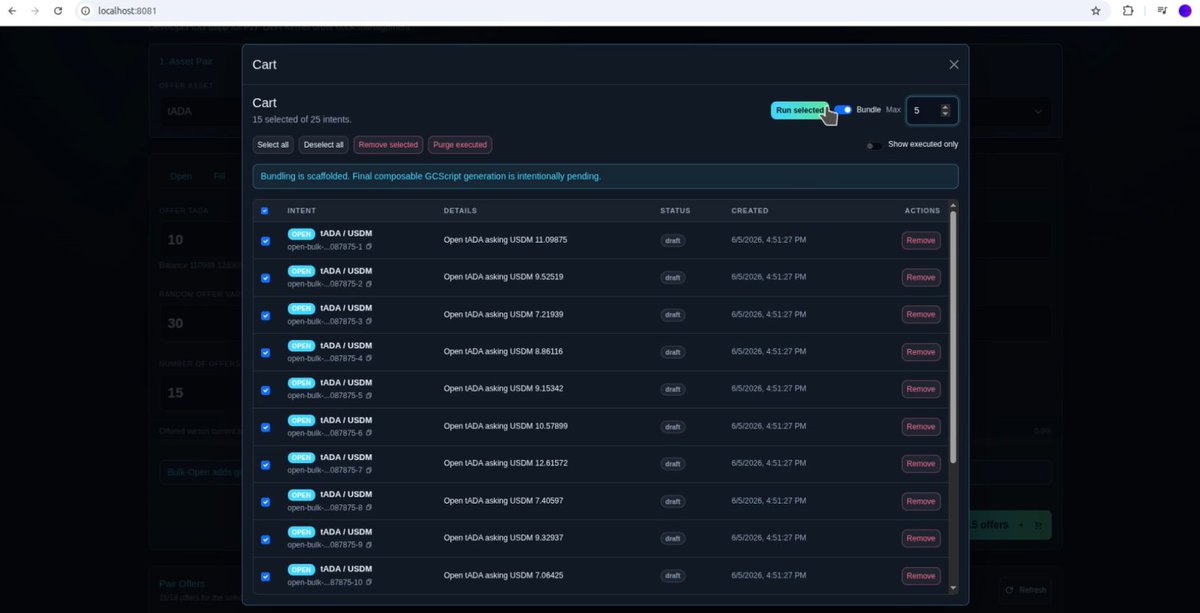The height and width of the screenshot is (613, 1200).
Task: Remove the intent asking USDM 7.06425
Action: point(921,575)
